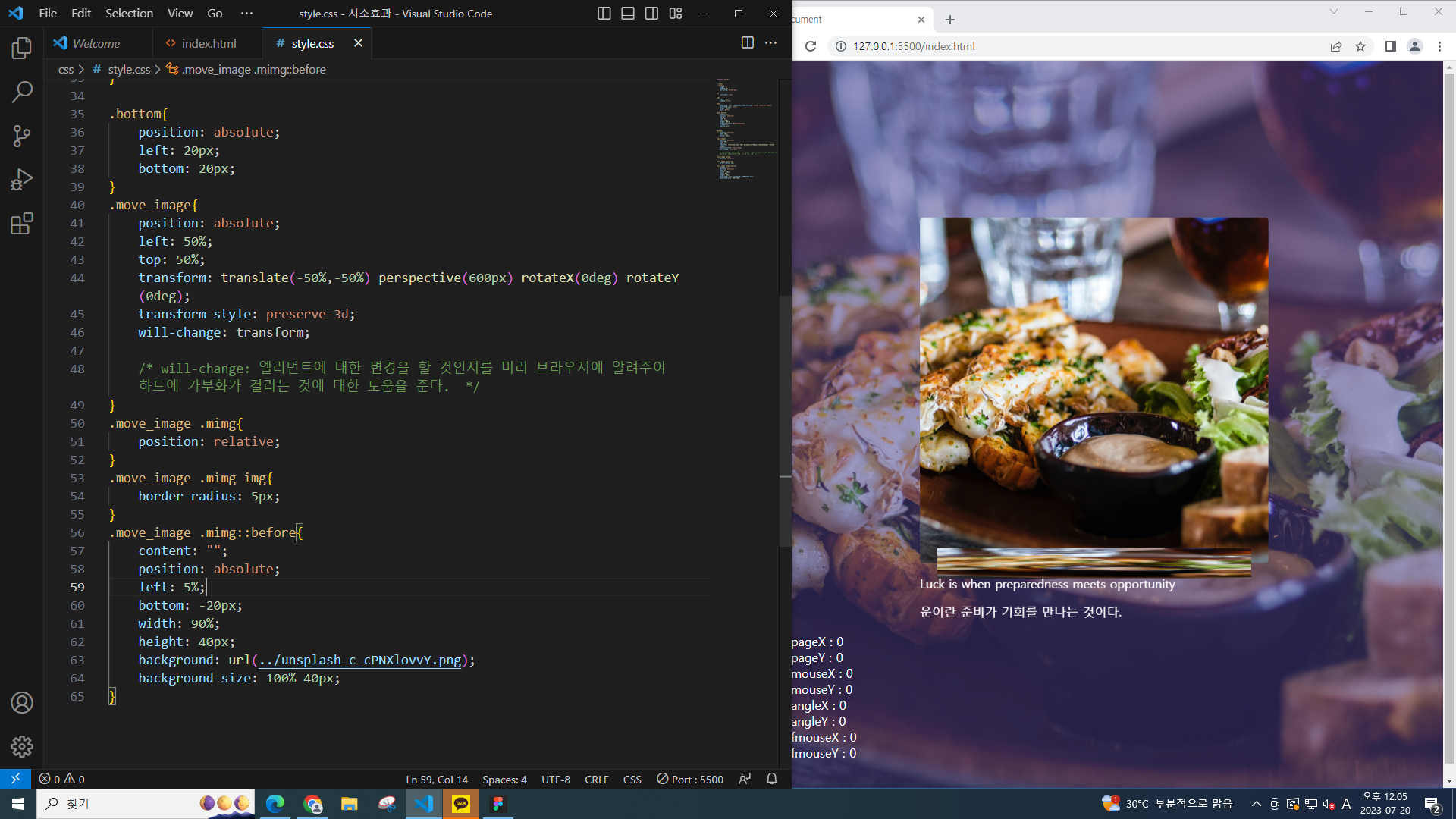The width and height of the screenshot is (1456, 819).
Task: Toggle the bottom panel layout button
Action: click(627, 14)
